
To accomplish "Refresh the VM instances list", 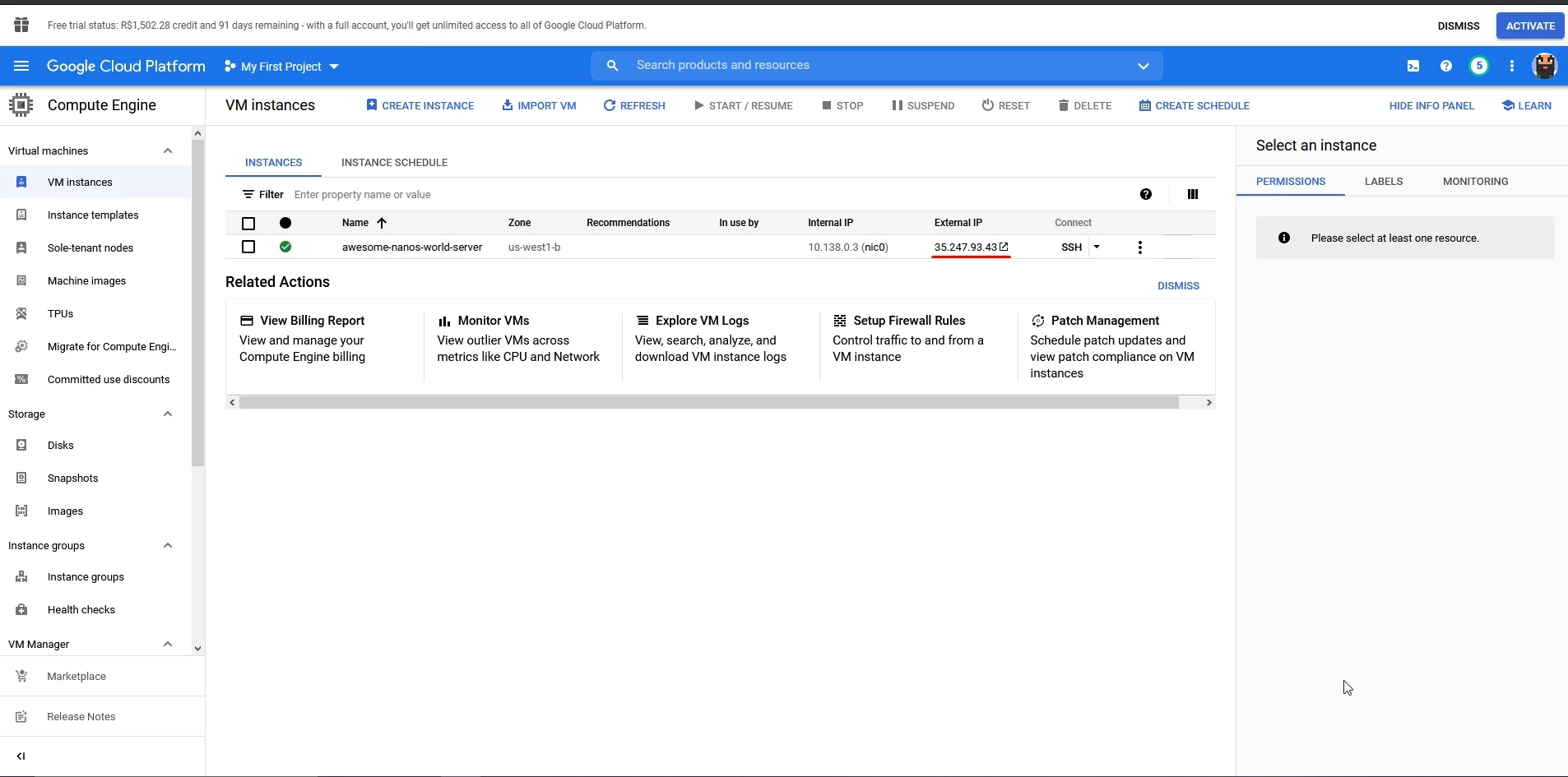I will pyautogui.click(x=634, y=105).
